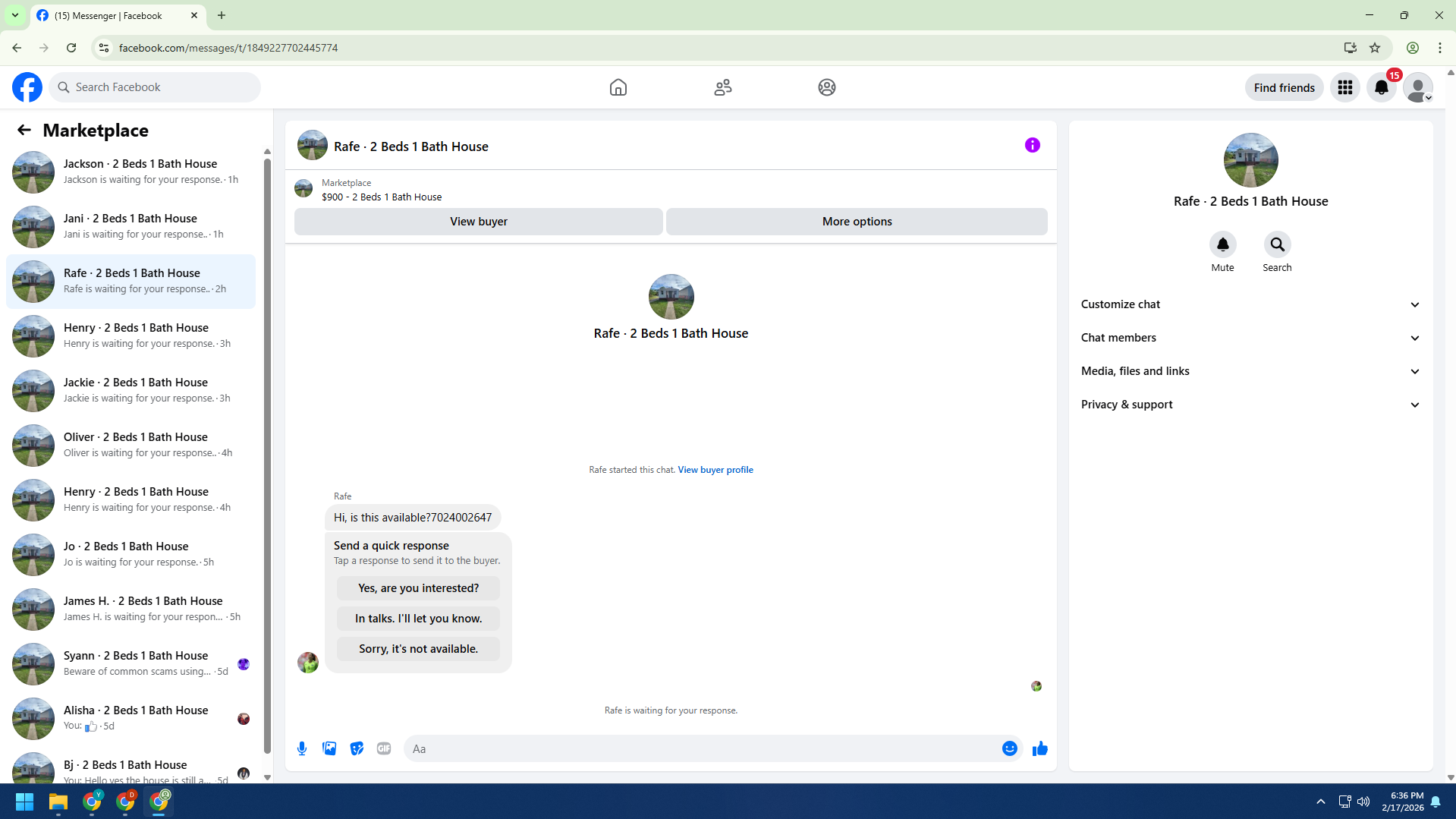Go back from Marketplace chats list

pyautogui.click(x=24, y=130)
